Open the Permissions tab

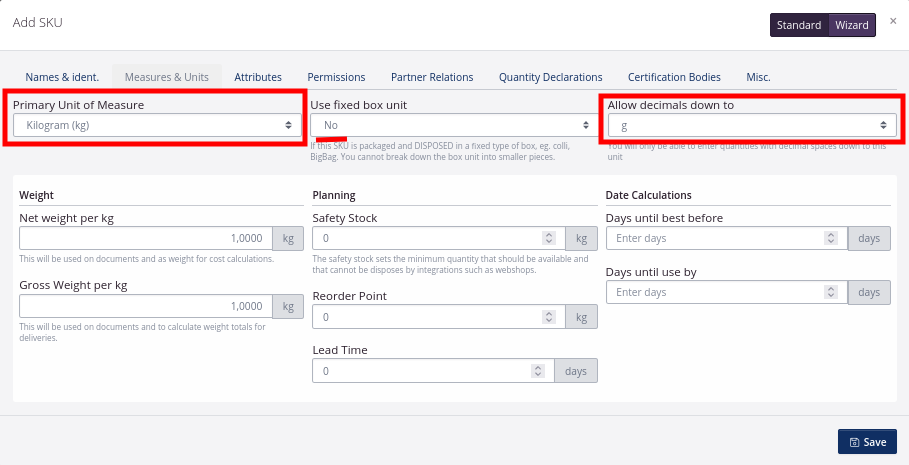336,77
